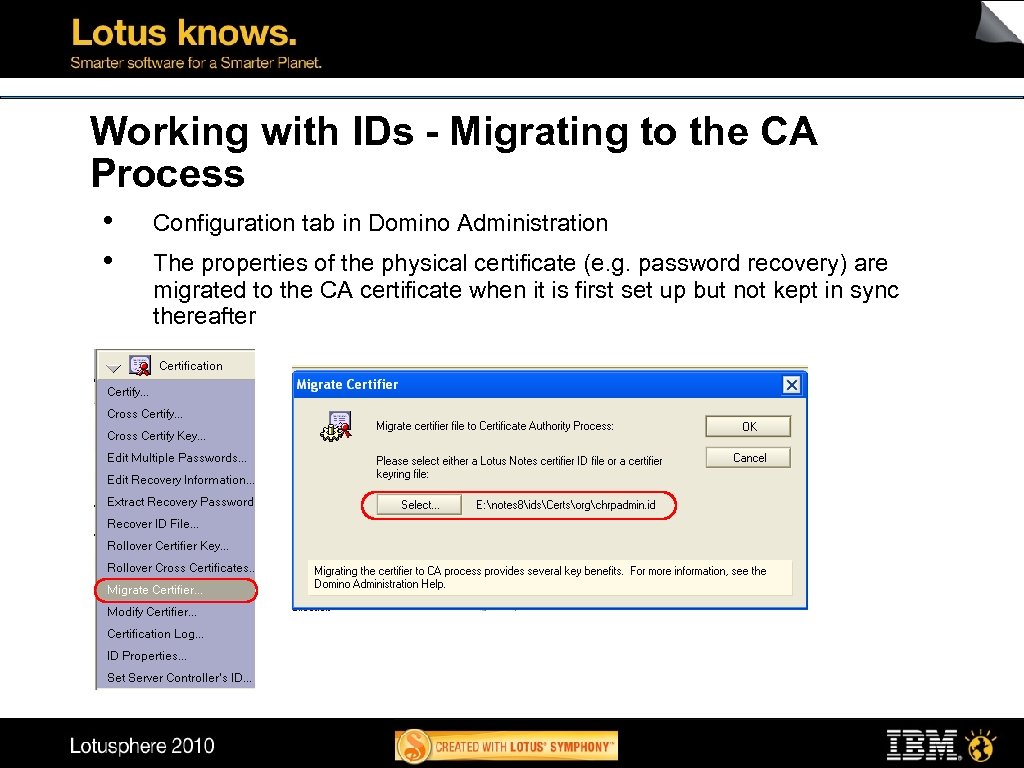Click the Lotus knows logo

[181, 33]
